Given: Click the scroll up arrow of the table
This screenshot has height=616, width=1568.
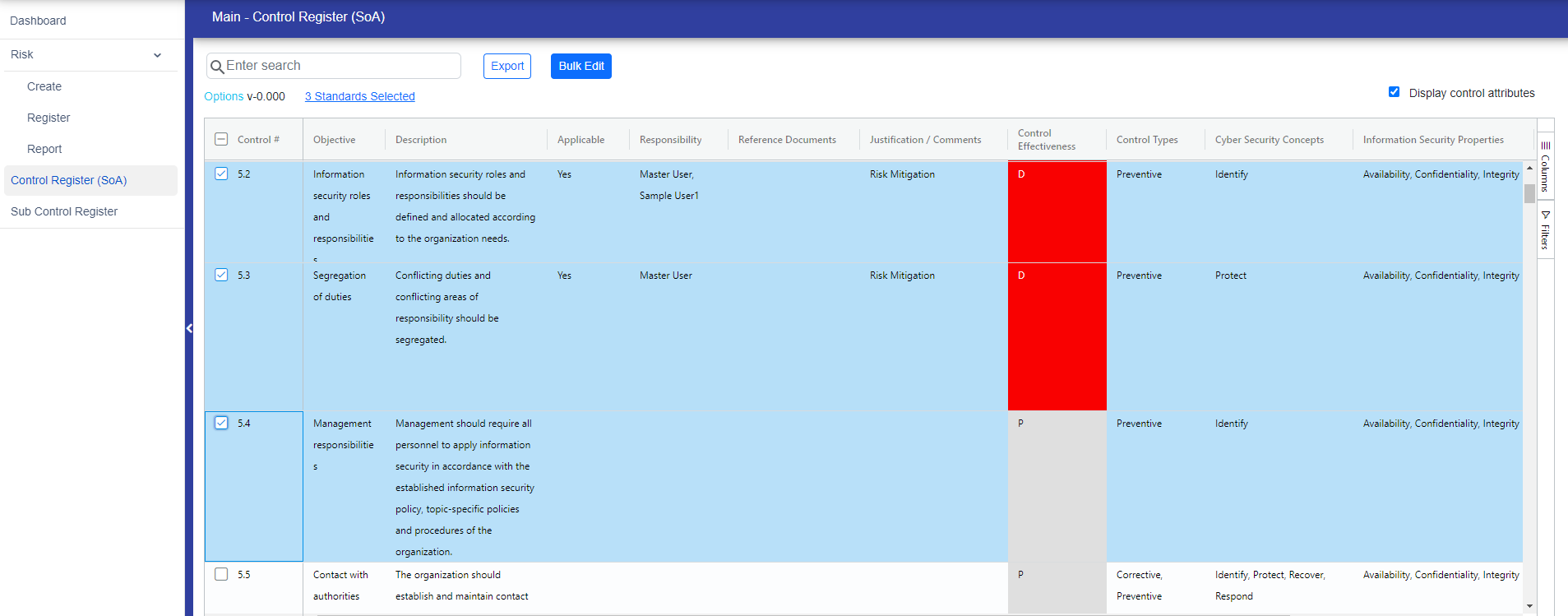Looking at the screenshot, I should 1529,168.
